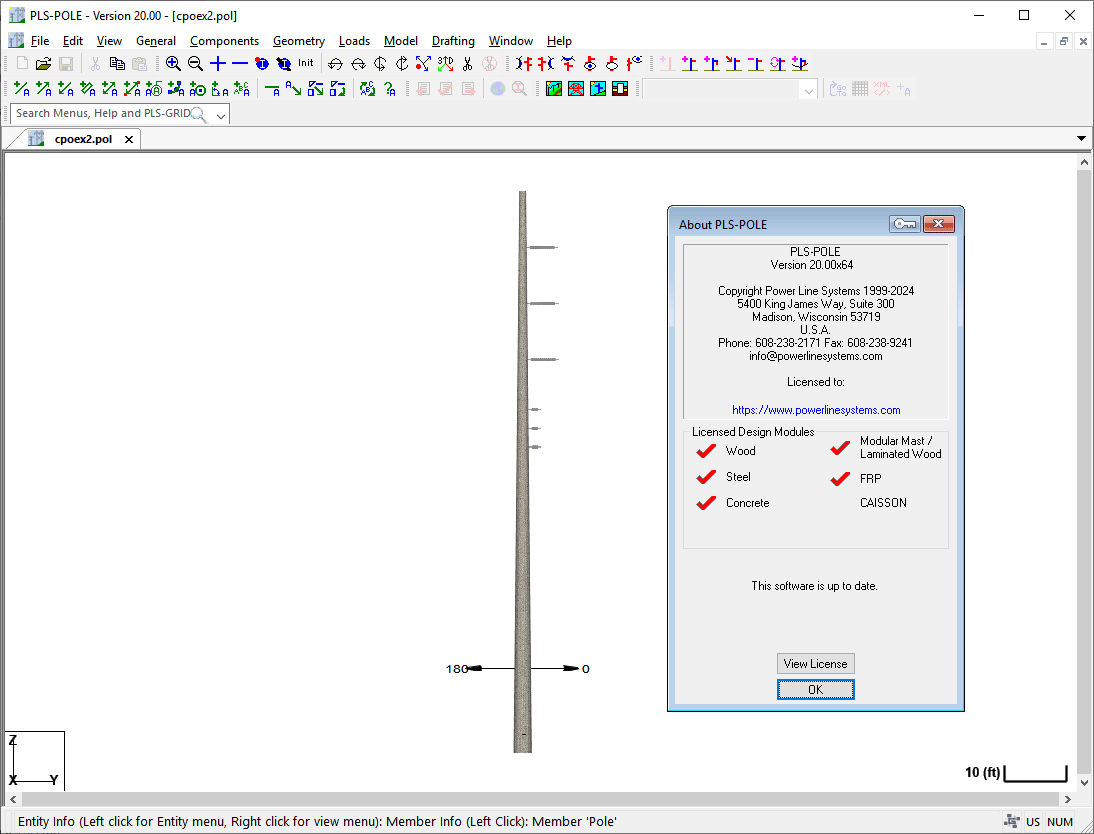Open the Help menu
Viewport: 1094px width, 834px height.
(x=559, y=41)
